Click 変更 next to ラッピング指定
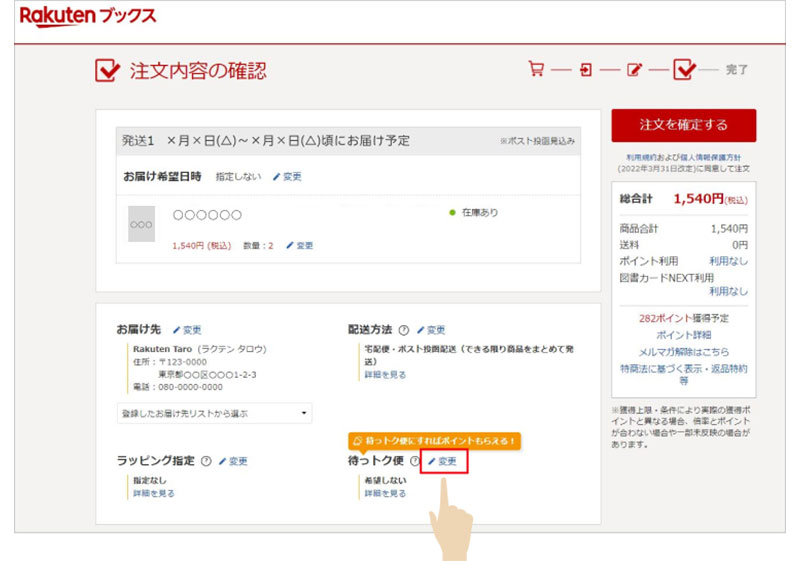The image size is (800, 561). coord(233,461)
